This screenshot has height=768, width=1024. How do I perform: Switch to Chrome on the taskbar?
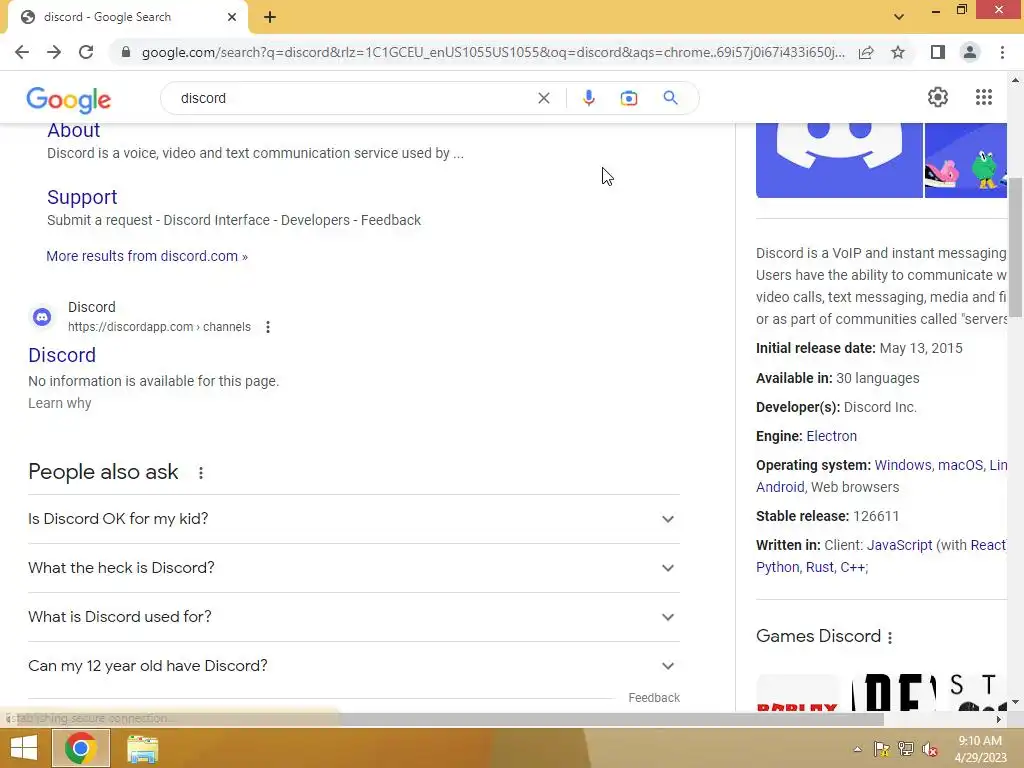coord(80,748)
